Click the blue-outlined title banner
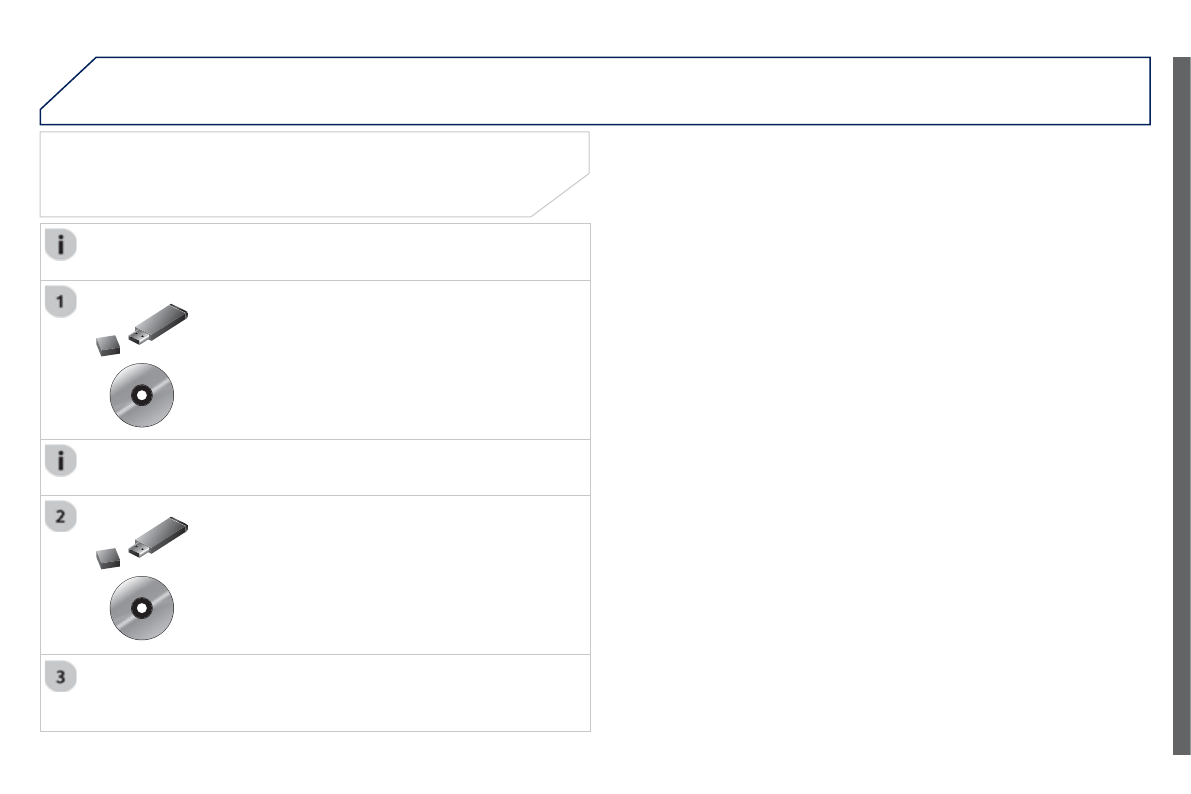The image size is (1191, 794). (600, 90)
